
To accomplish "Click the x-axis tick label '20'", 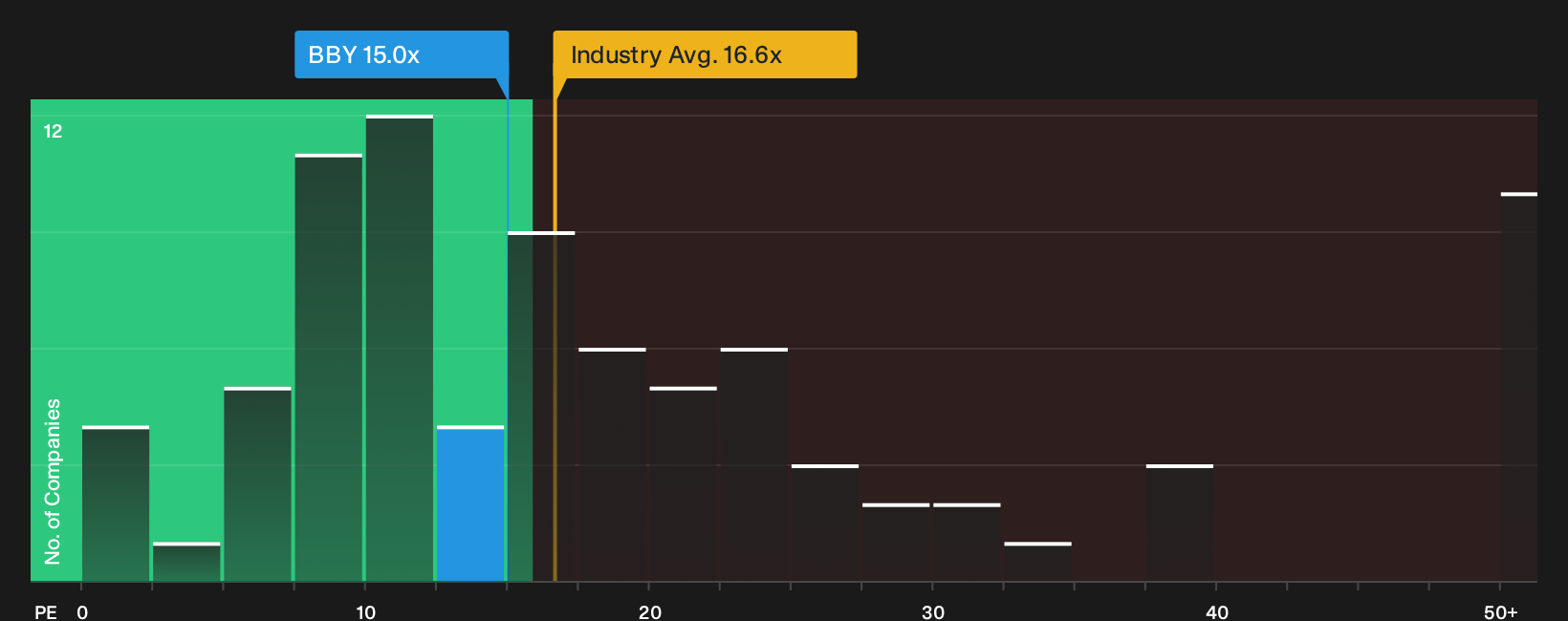I will 649,612.
